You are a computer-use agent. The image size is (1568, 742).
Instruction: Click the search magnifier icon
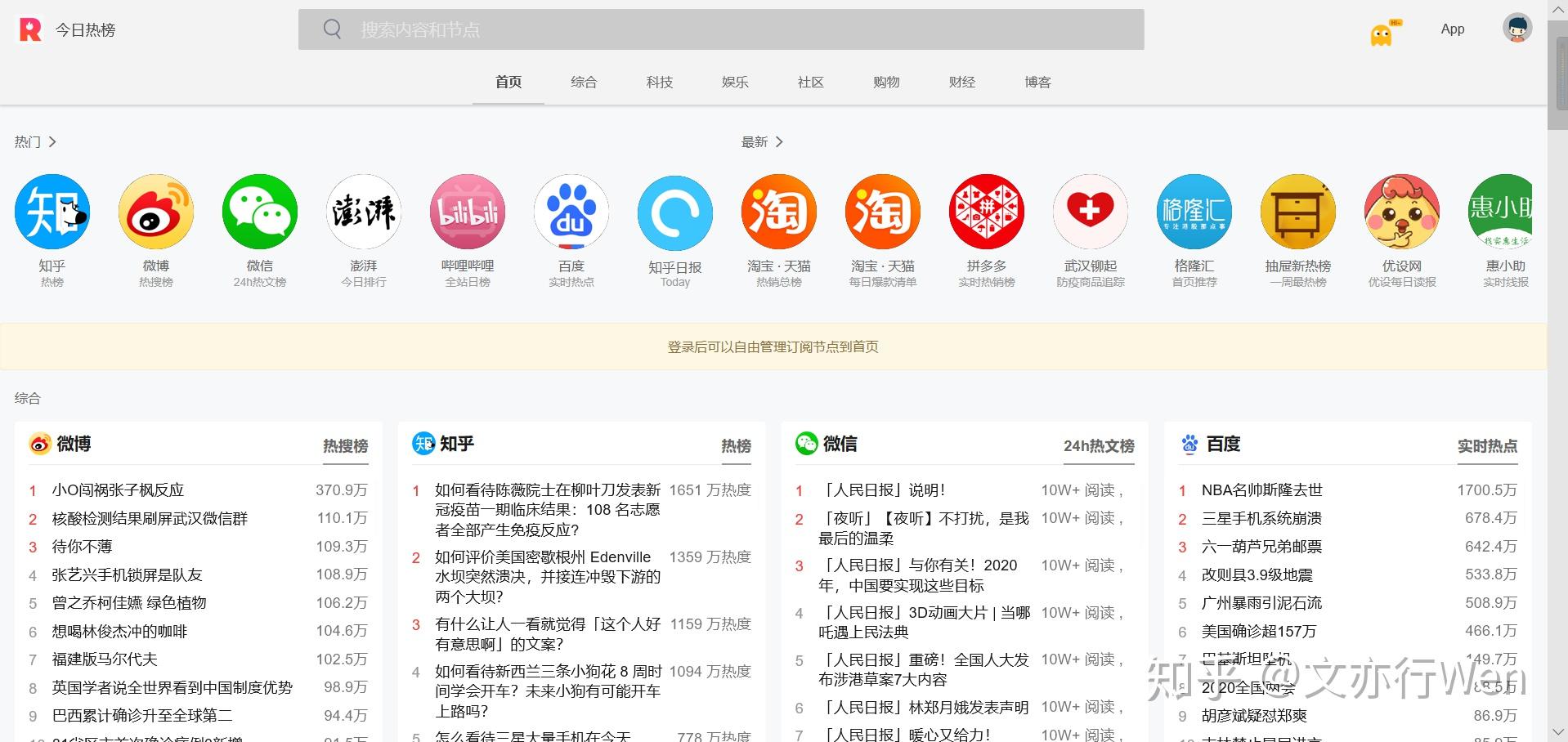[x=332, y=29]
